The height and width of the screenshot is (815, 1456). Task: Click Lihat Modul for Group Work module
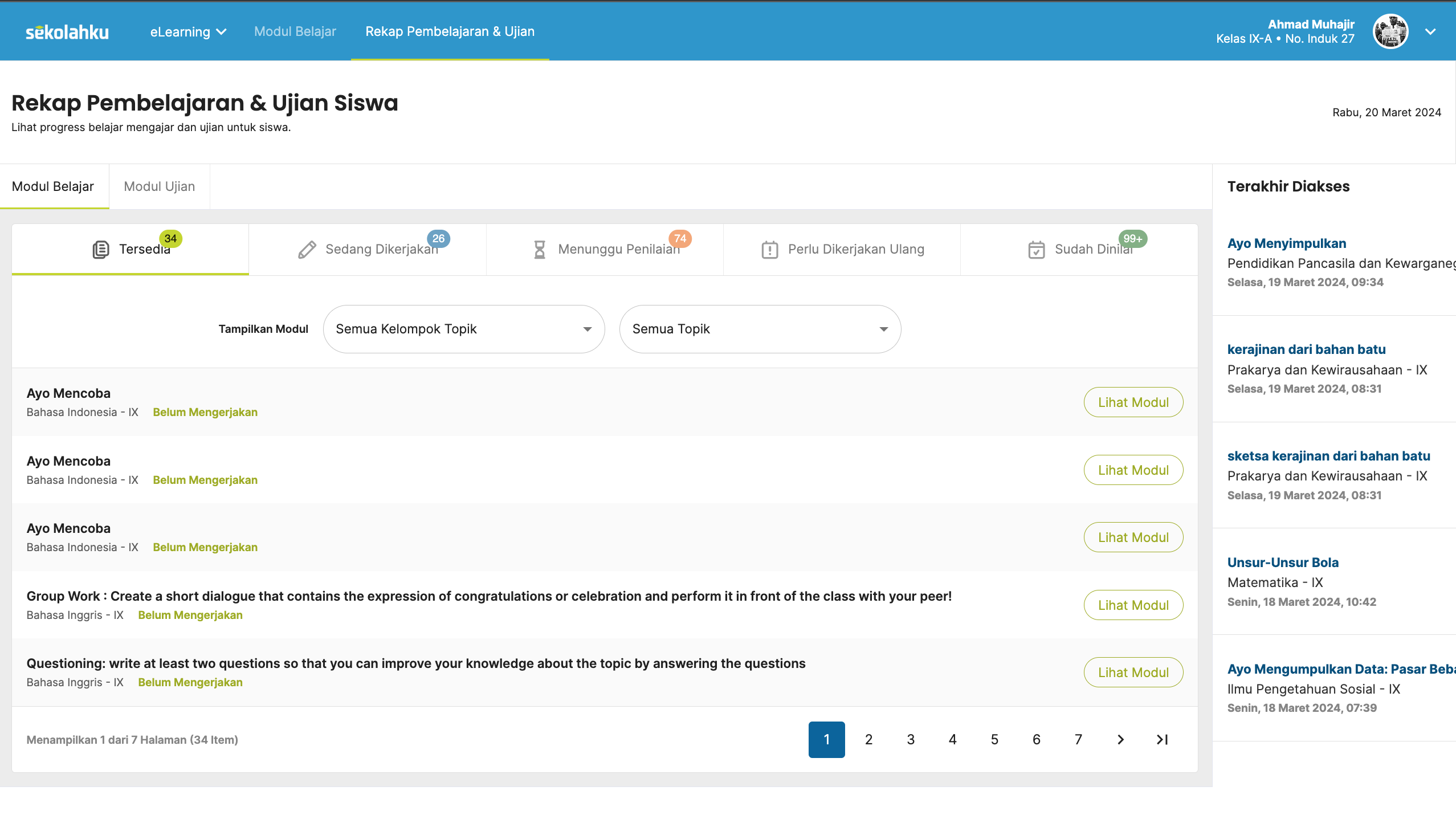pos(1133,605)
